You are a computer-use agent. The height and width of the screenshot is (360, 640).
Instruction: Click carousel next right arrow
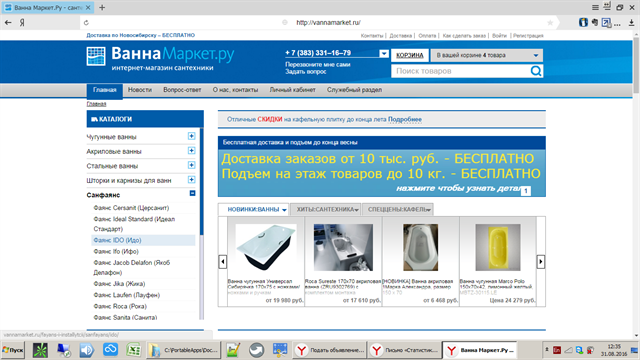[x=540, y=262]
